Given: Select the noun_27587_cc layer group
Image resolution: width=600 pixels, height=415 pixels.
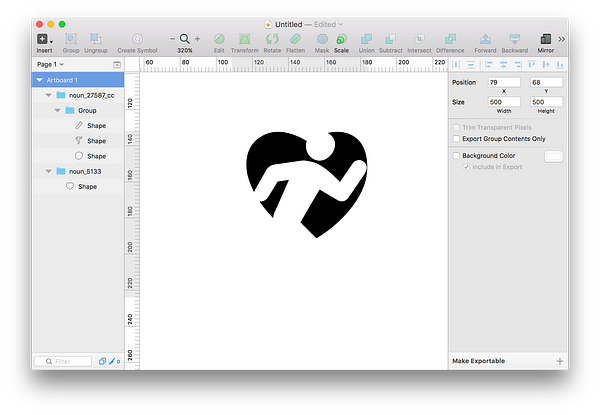Looking at the screenshot, I should click(78, 95).
